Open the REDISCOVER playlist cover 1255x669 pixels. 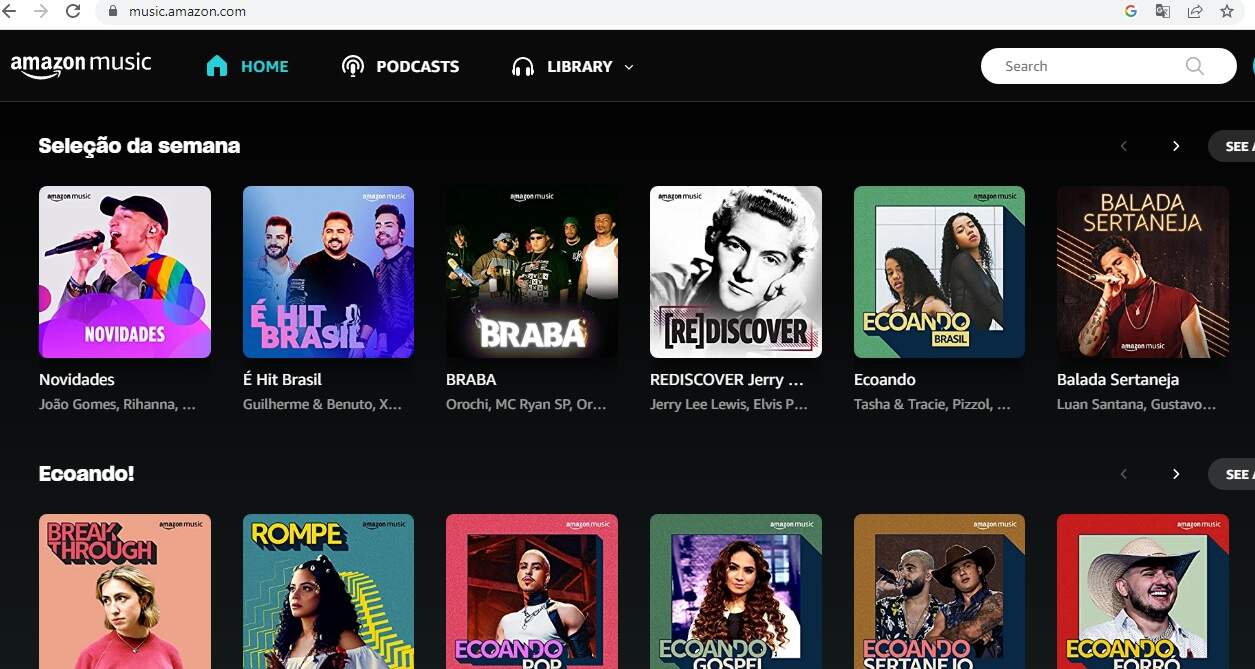pyautogui.click(x=736, y=272)
